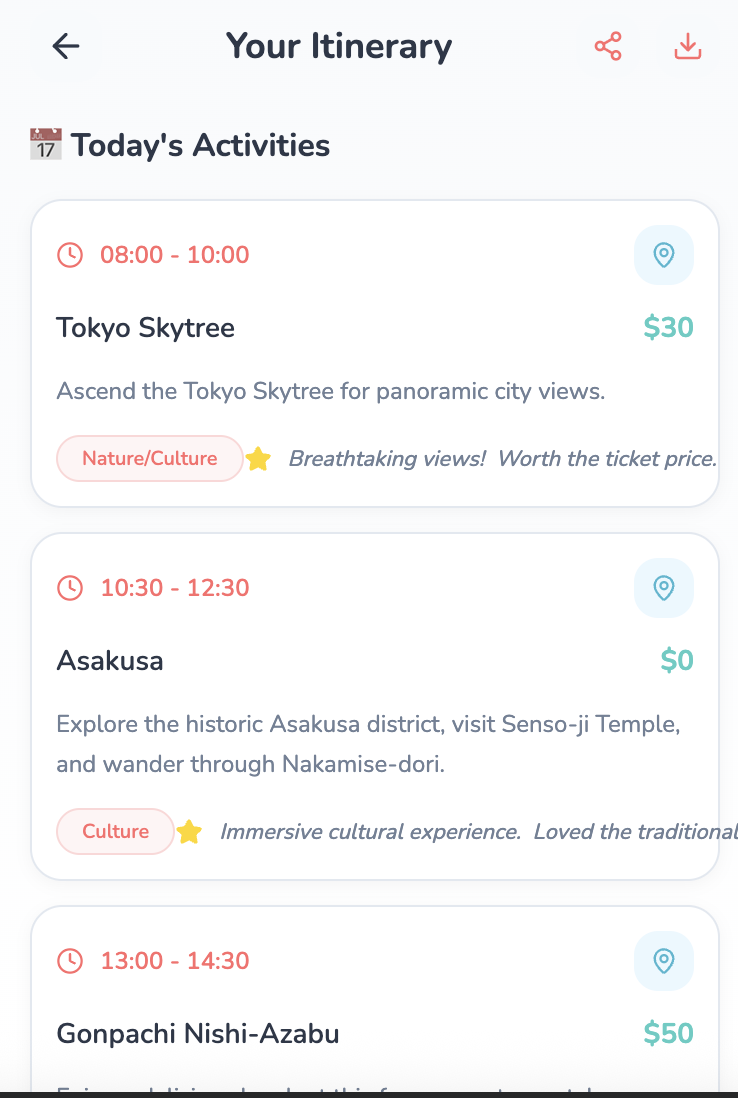Open map pin for Tokyo Skytree

(664, 255)
